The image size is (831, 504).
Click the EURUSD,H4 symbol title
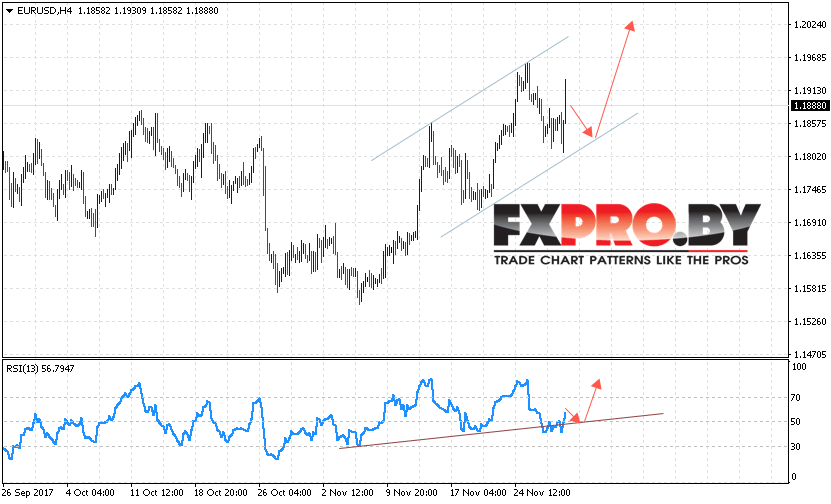point(45,11)
